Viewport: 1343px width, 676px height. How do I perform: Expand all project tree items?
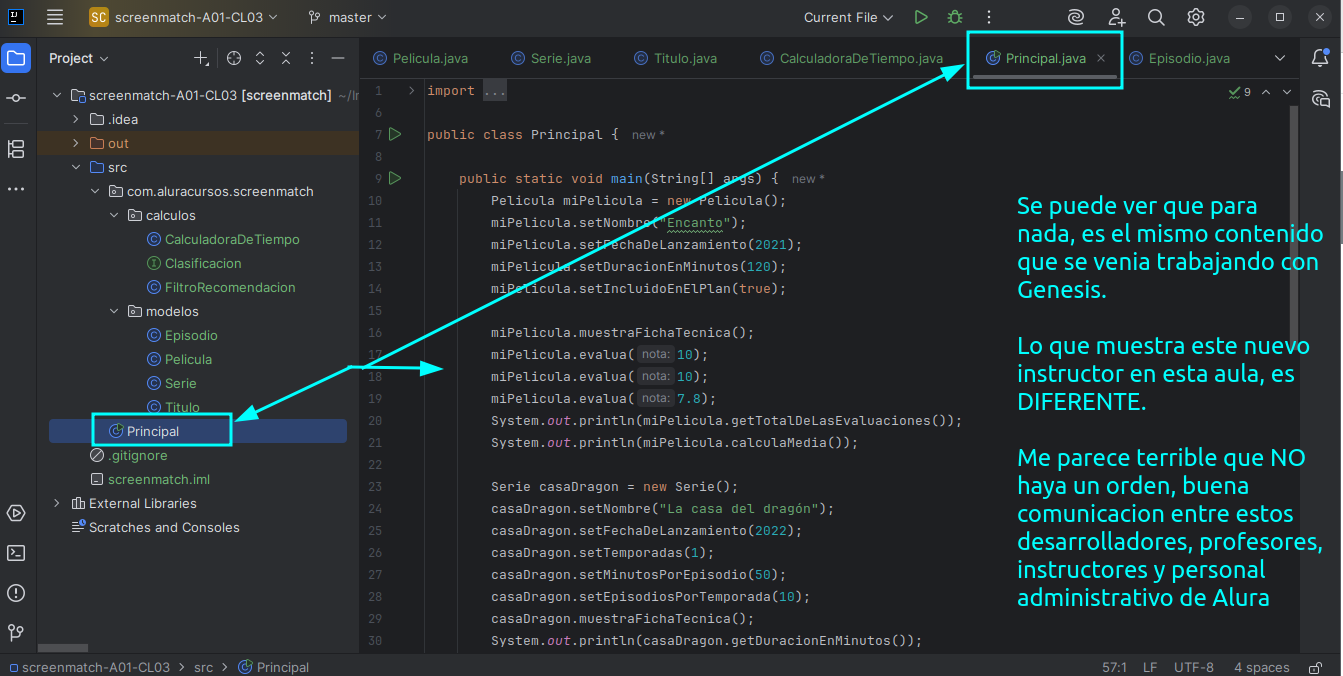coord(260,58)
